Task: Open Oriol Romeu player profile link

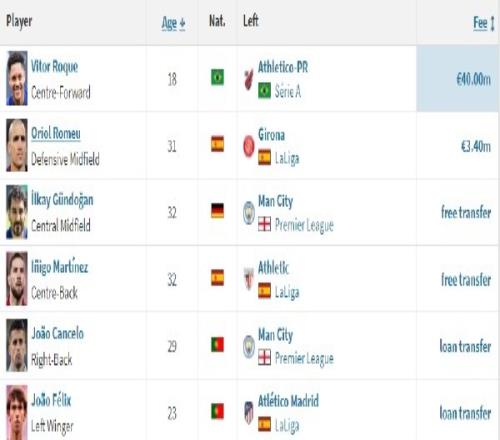Action: pyautogui.click(x=56, y=134)
